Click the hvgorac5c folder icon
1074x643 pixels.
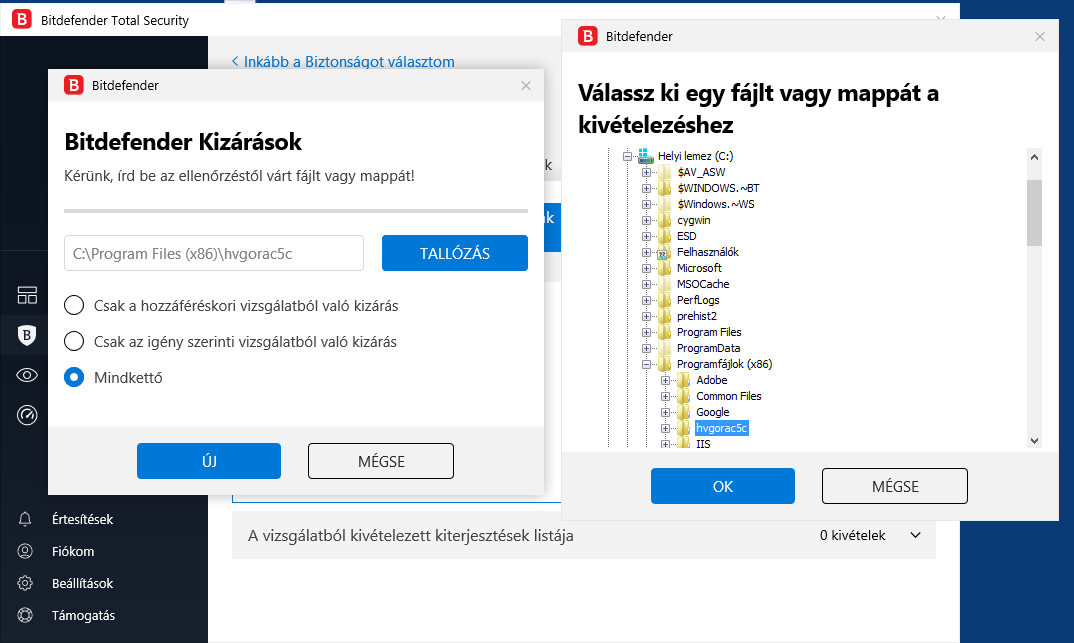pyautogui.click(x=684, y=429)
